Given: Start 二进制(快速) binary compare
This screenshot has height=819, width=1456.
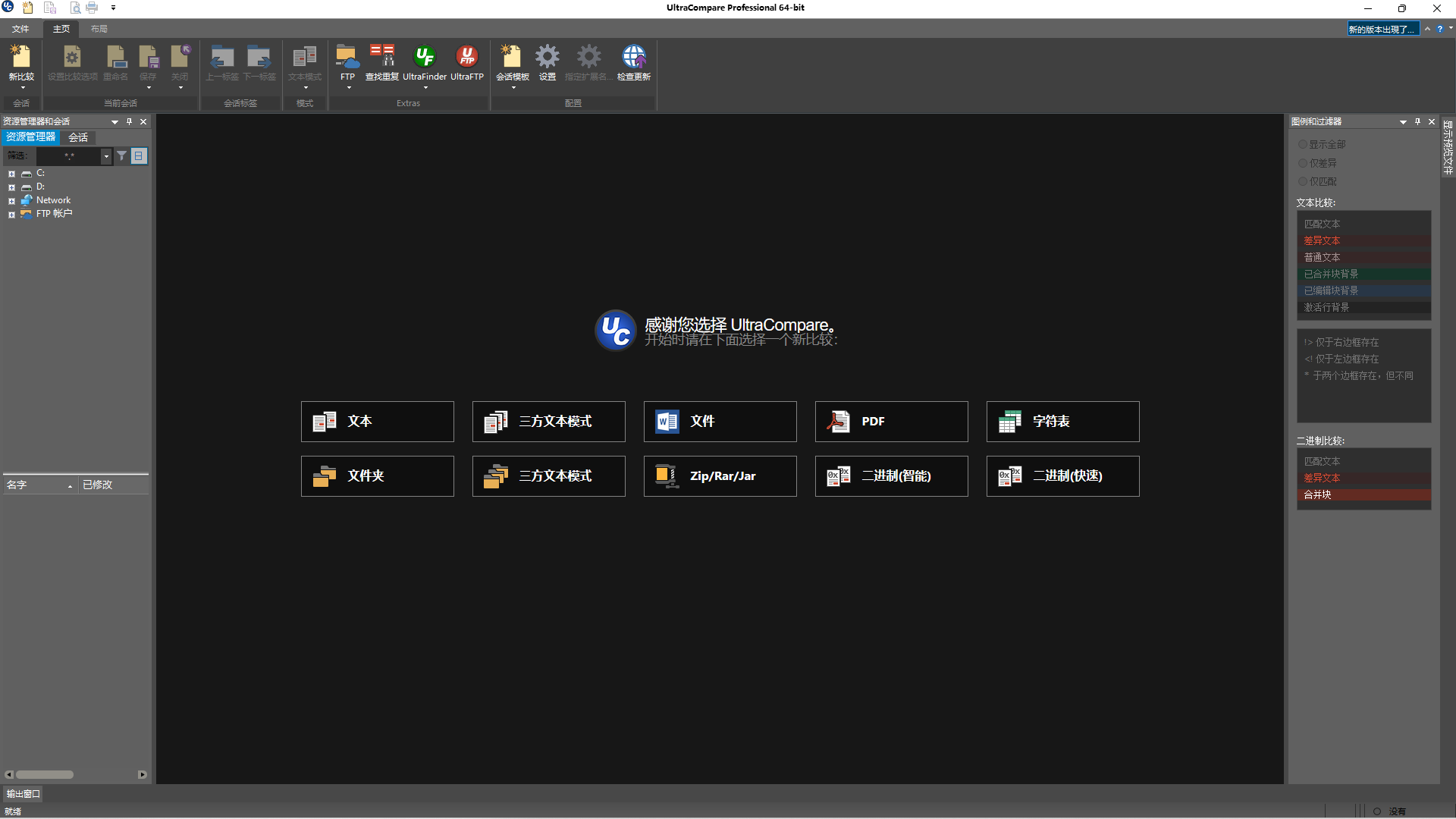Looking at the screenshot, I should click(1063, 476).
